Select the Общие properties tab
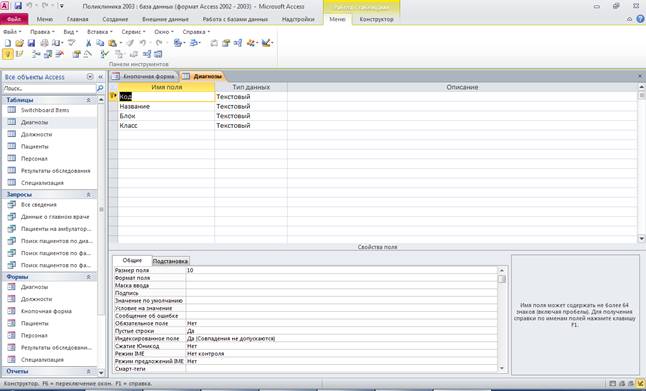 pos(132,260)
